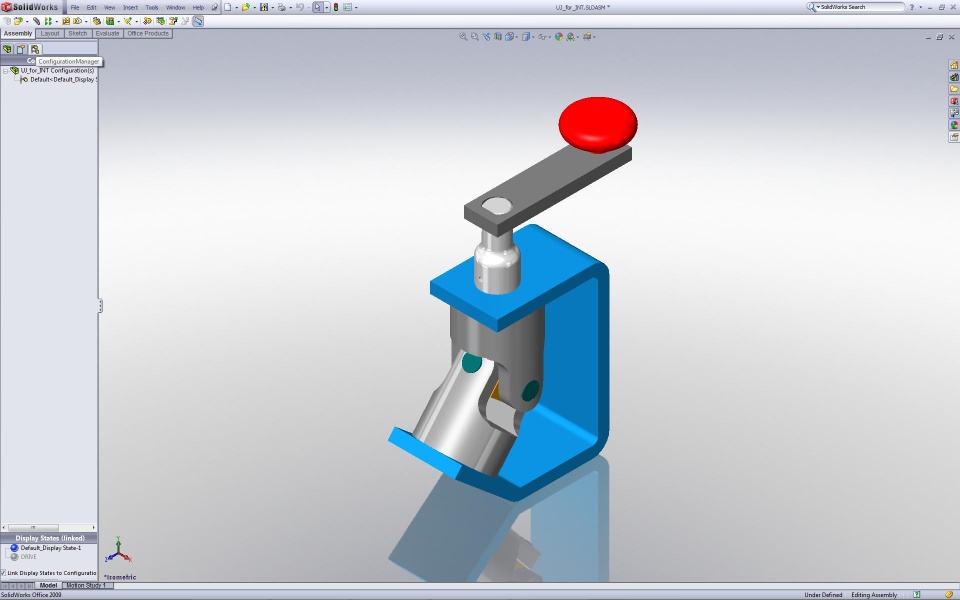Click the Display Style icon

[x=525, y=37]
